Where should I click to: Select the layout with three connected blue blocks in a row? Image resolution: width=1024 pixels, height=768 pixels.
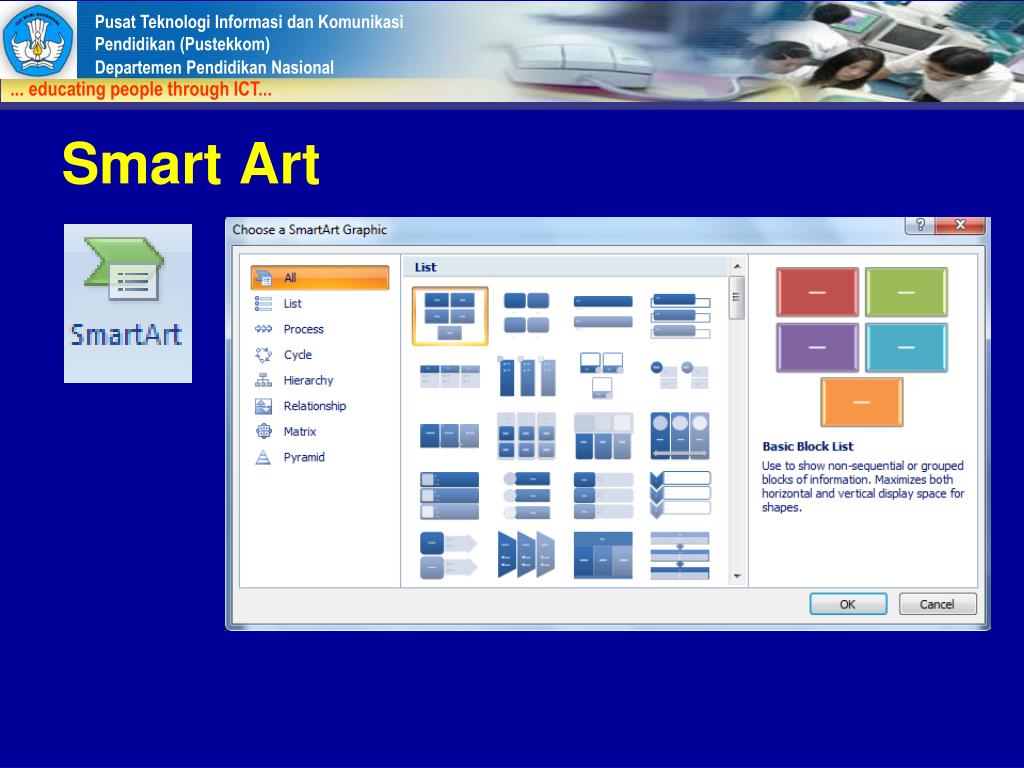[450, 436]
